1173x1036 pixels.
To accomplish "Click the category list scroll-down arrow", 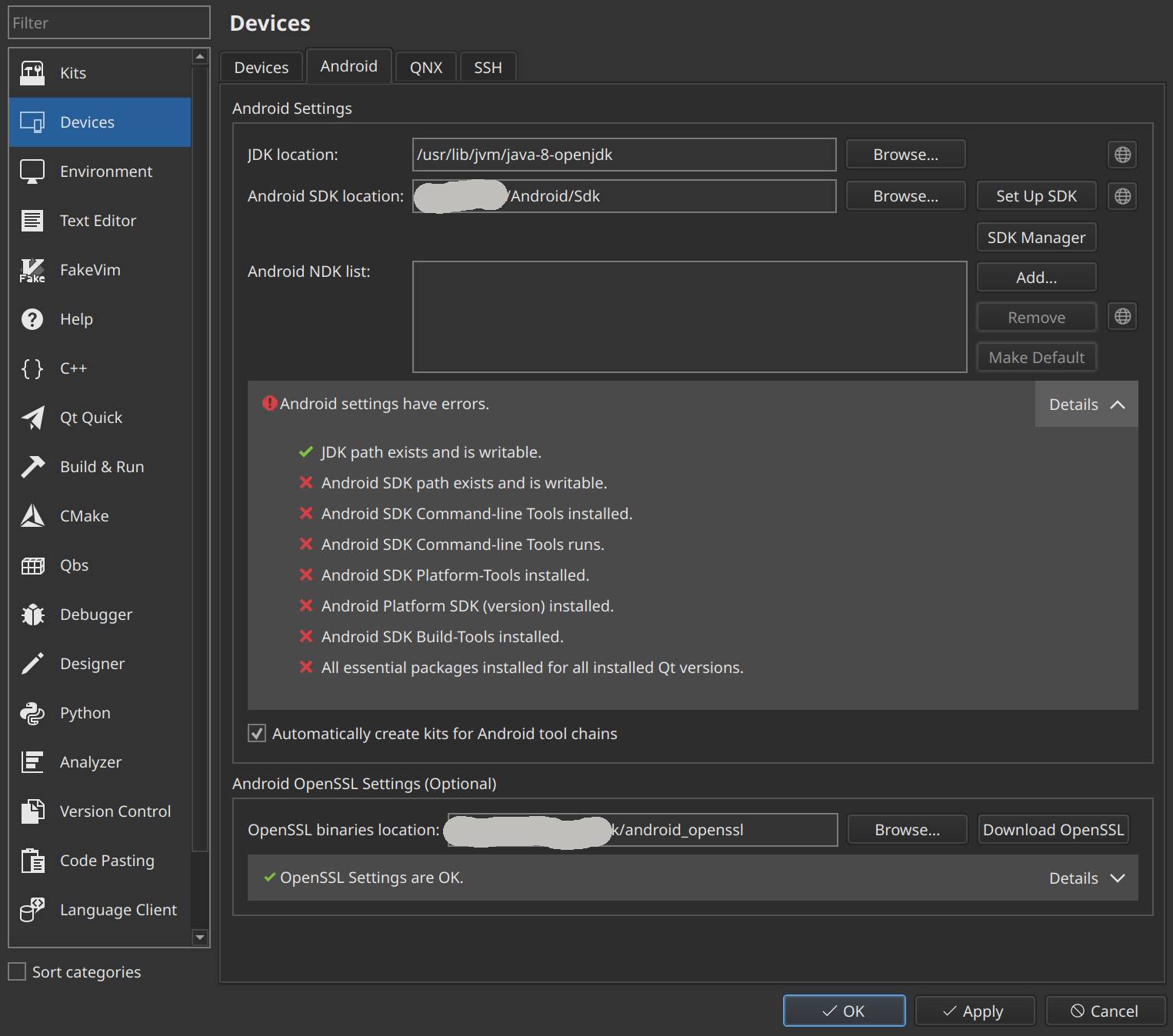I will tap(200, 938).
